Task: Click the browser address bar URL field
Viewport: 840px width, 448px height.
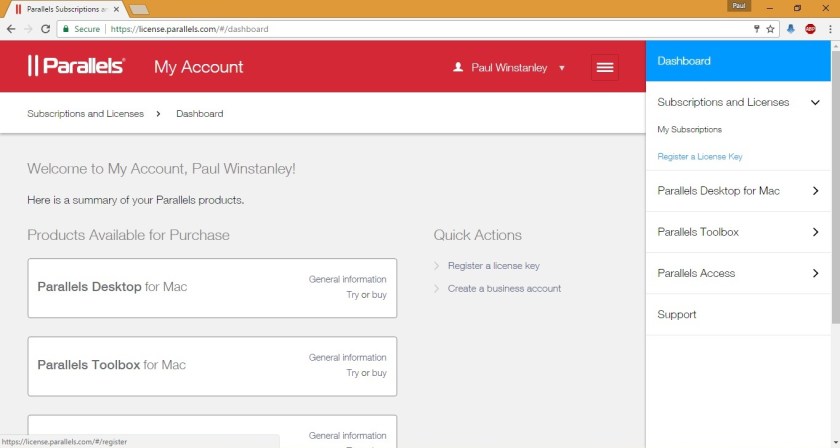Action: tap(400, 29)
